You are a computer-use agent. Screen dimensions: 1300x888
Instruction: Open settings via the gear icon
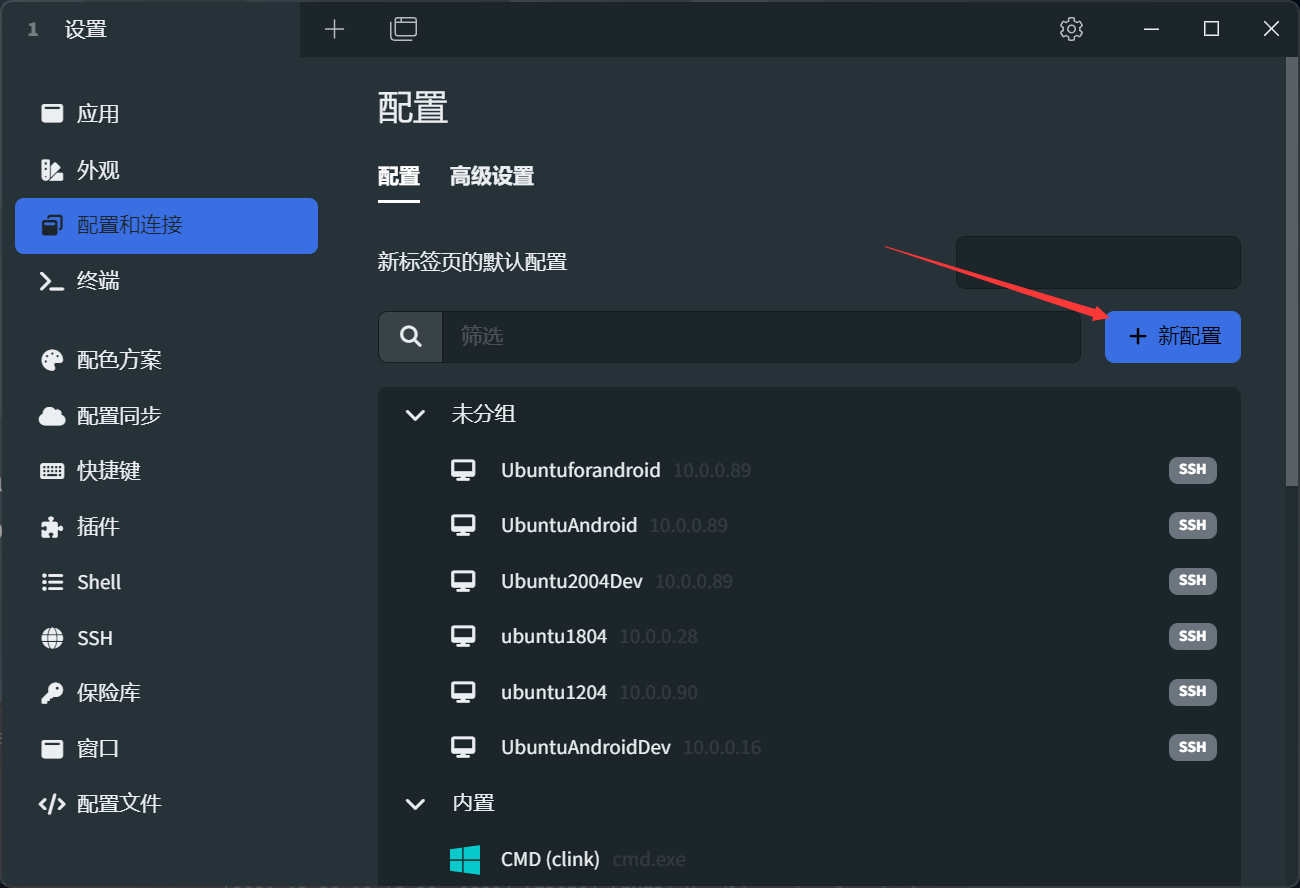pos(1071,29)
